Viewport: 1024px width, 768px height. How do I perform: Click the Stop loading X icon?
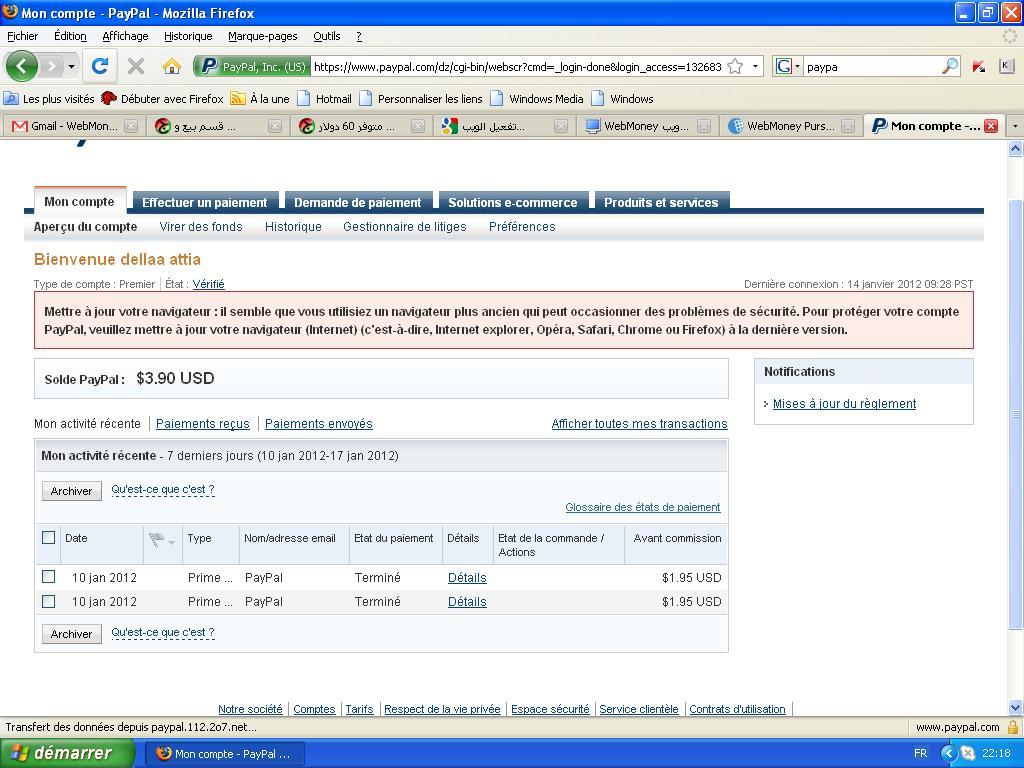pyautogui.click(x=136, y=66)
